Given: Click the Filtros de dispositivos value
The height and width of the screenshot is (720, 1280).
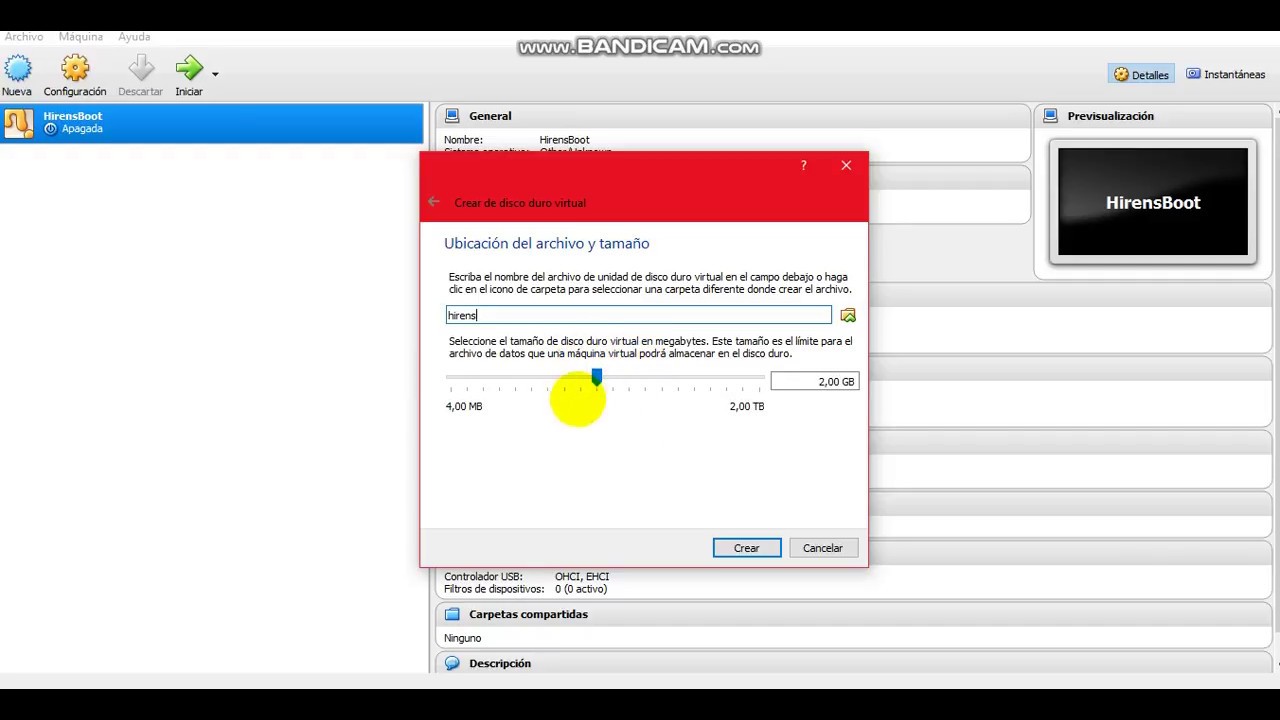Looking at the screenshot, I should 581,589.
